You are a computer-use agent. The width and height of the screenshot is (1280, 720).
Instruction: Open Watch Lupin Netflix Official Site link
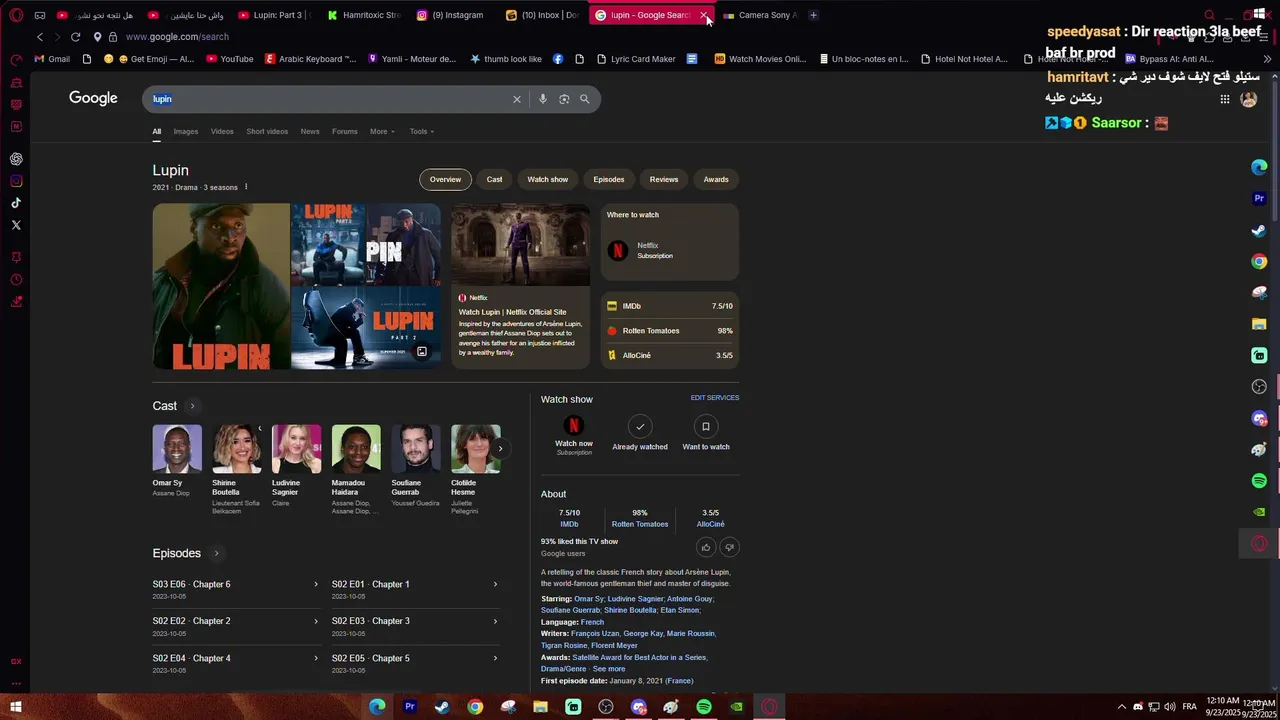coord(513,312)
